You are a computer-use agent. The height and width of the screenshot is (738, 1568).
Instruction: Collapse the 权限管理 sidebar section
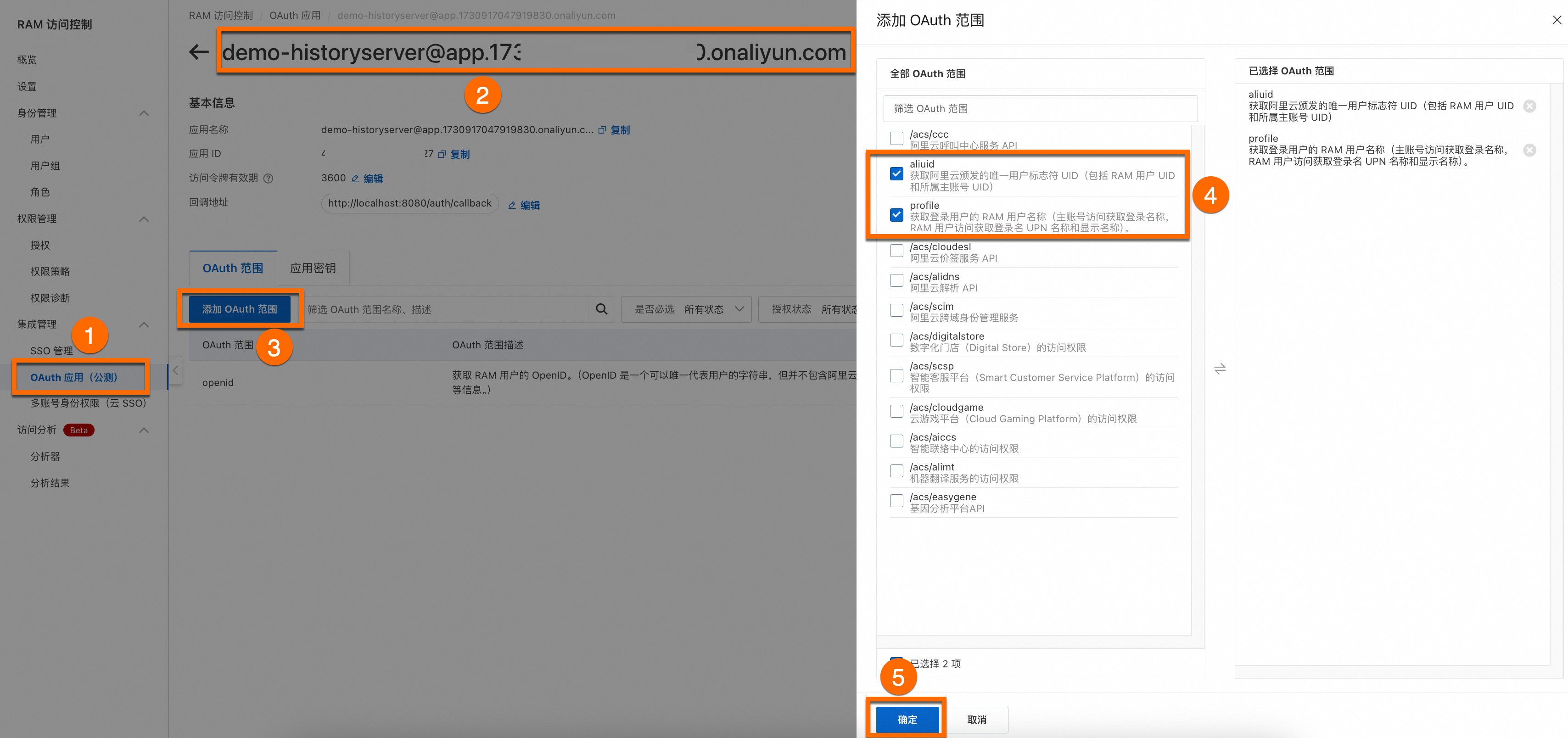144,219
